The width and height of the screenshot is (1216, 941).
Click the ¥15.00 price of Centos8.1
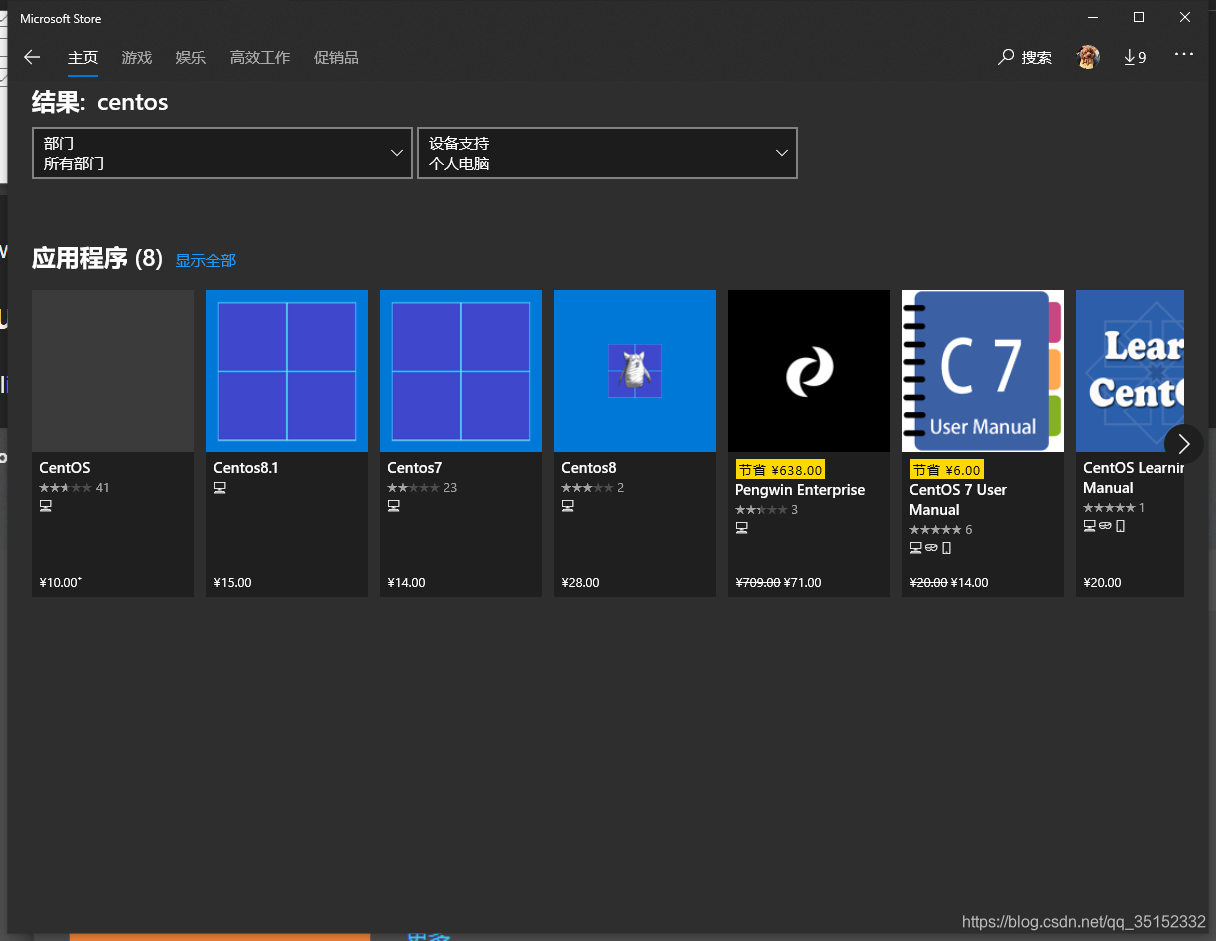tap(232, 582)
